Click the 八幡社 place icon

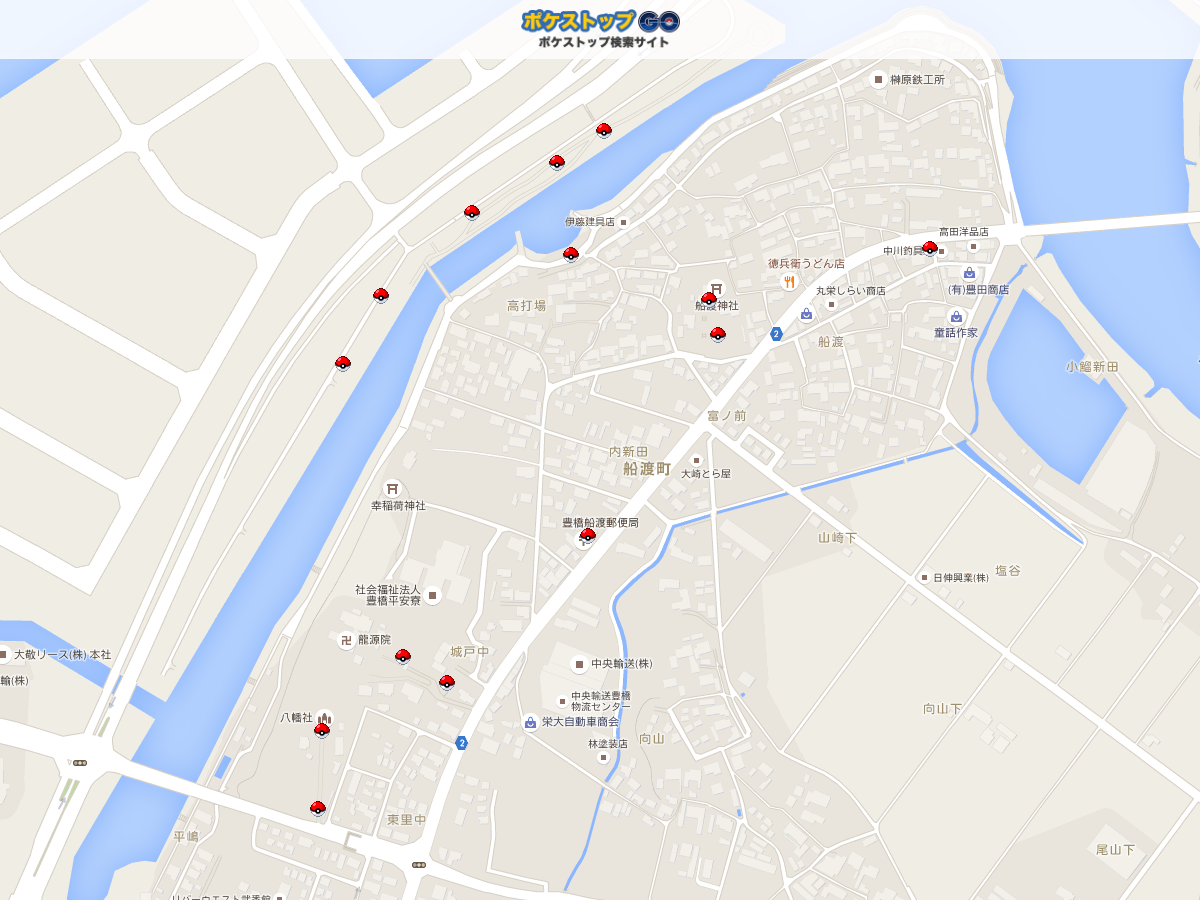click(x=325, y=717)
